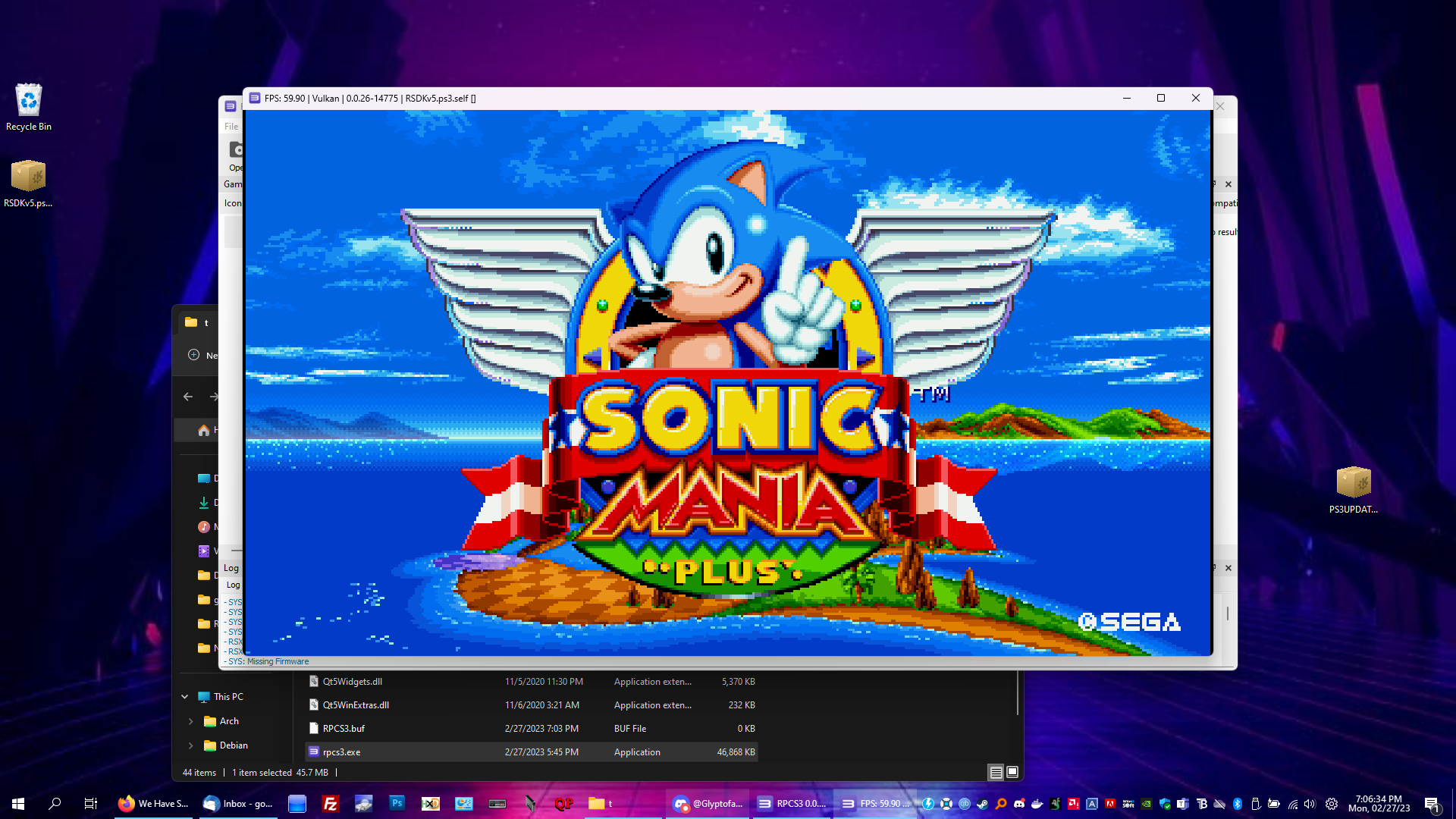Switch to the Discord taskbar window
The image size is (1456, 819).
(x=708, y=804)
